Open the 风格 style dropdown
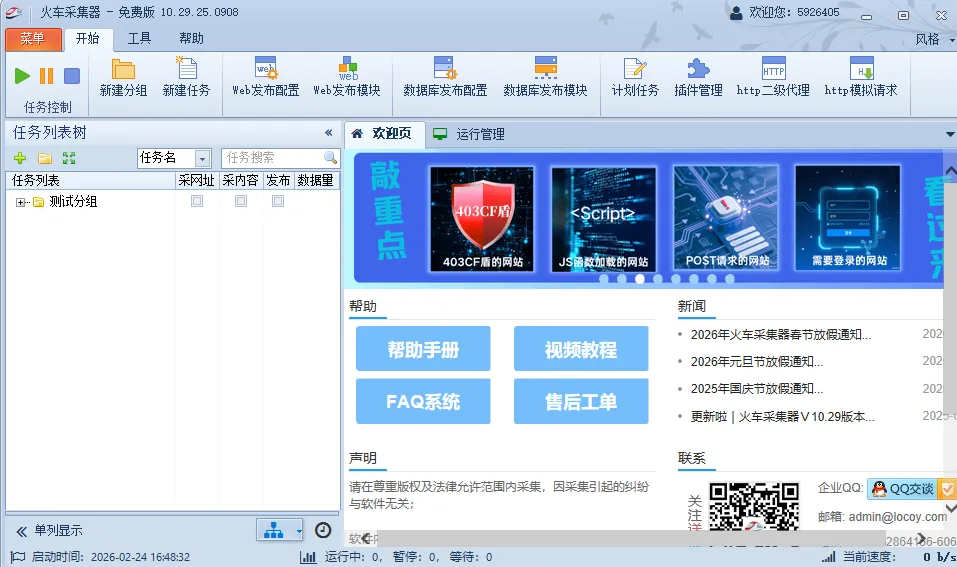Image resolution: width=957 pixels, height=567 pixels. 932,39
